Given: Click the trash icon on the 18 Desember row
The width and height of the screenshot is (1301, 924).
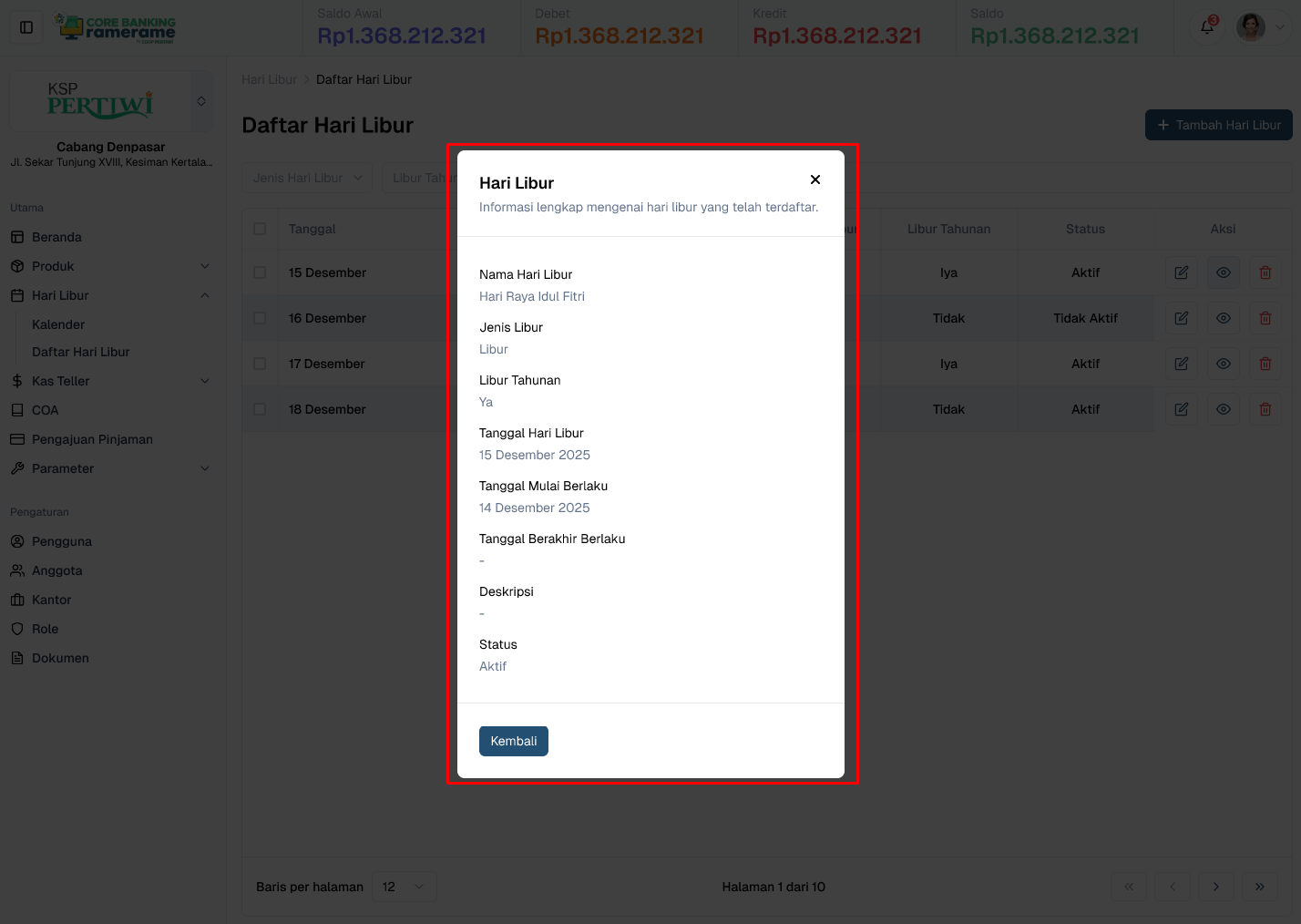Looking at the screenshot, I should point(1265,408).
